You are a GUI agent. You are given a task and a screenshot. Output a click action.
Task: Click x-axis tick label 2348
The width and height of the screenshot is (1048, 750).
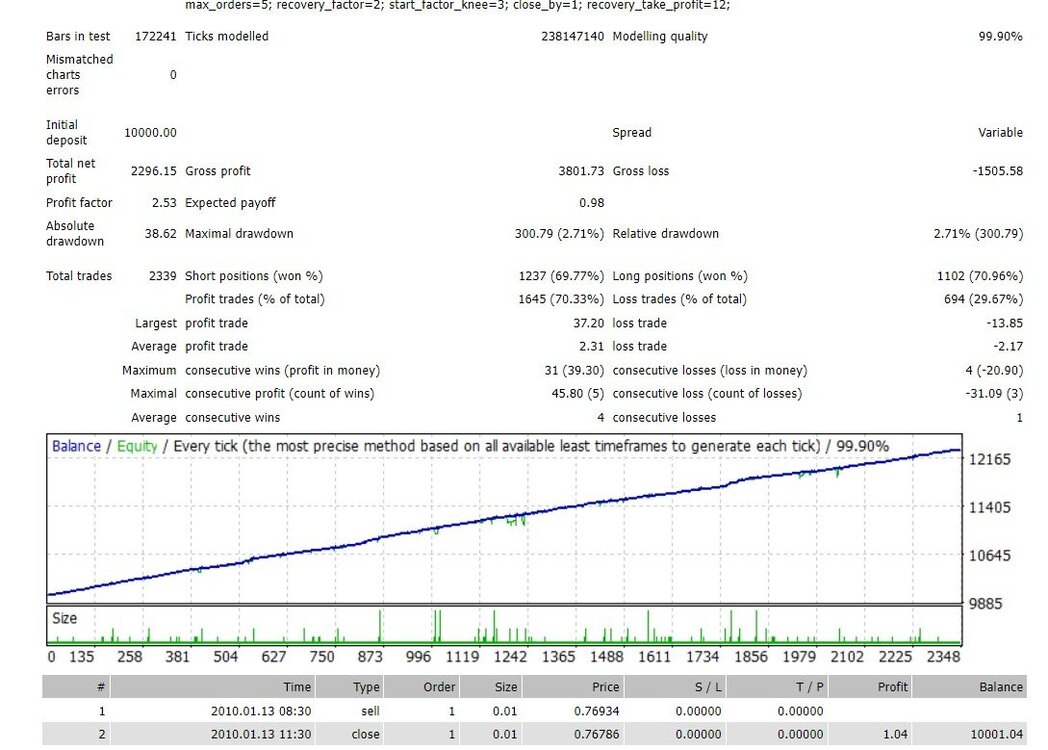943,657
